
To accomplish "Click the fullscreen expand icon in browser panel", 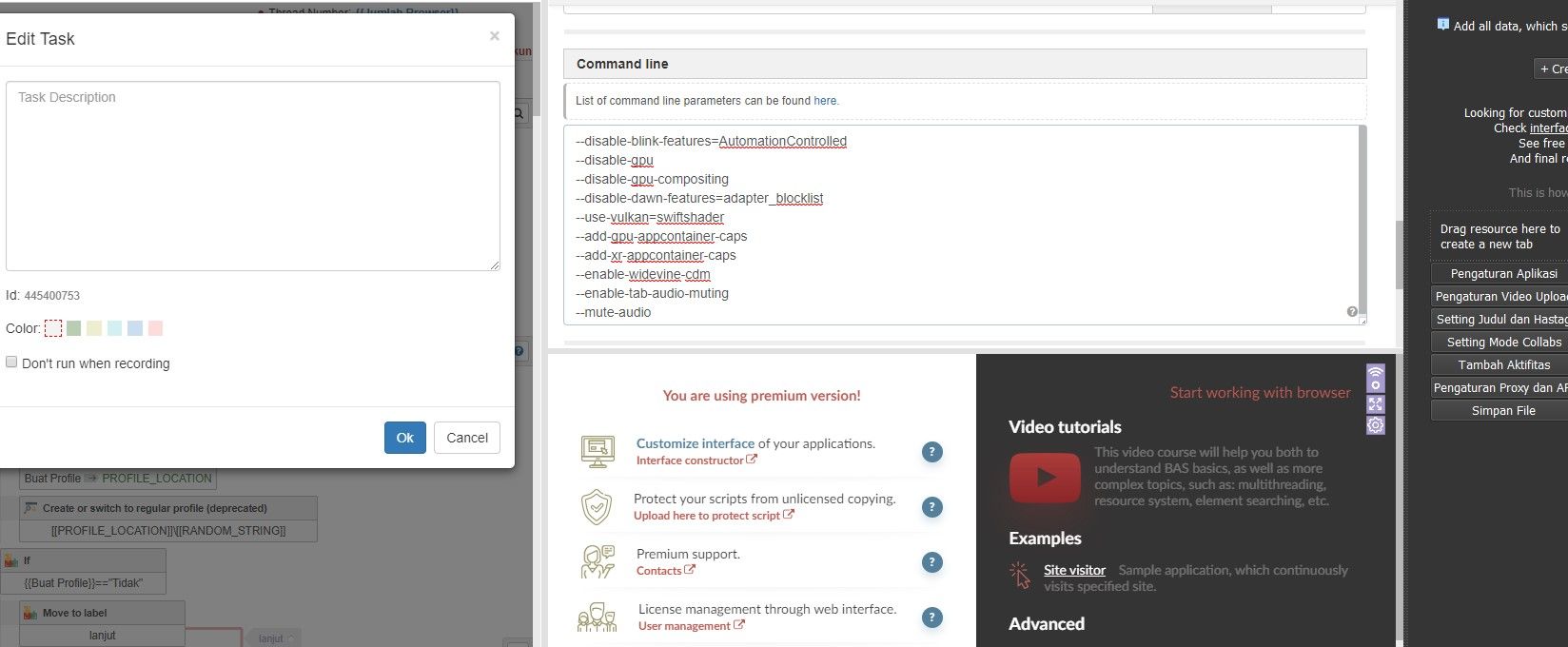I will 1376,404.
